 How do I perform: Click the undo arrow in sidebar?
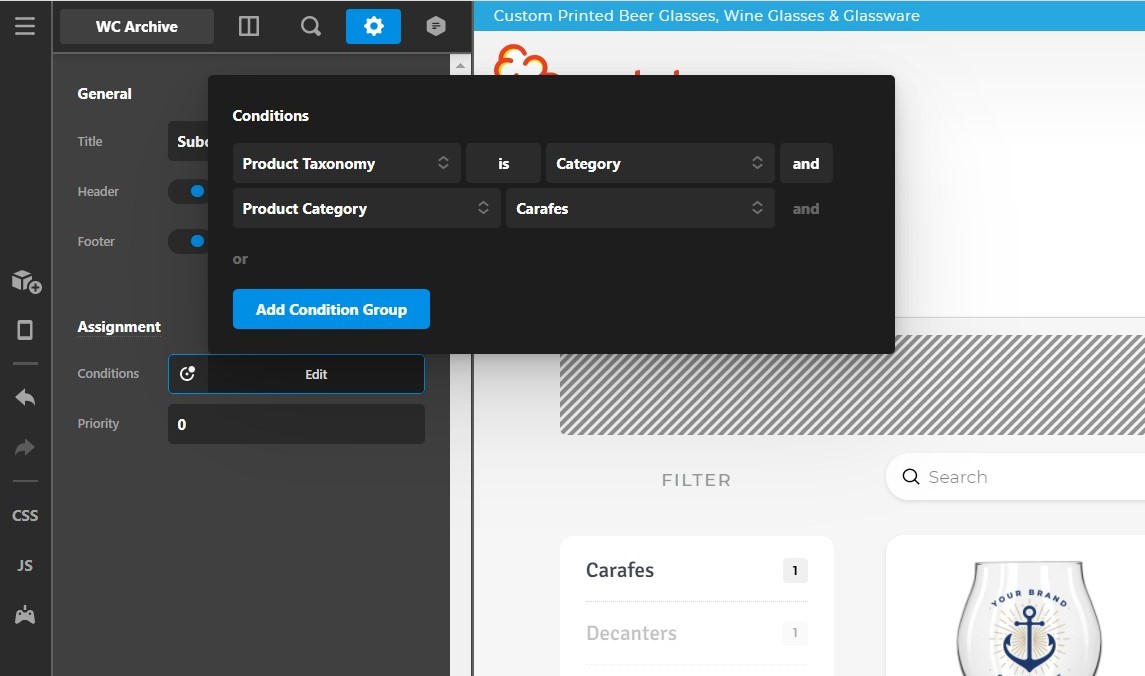click(x=25, y=398)
